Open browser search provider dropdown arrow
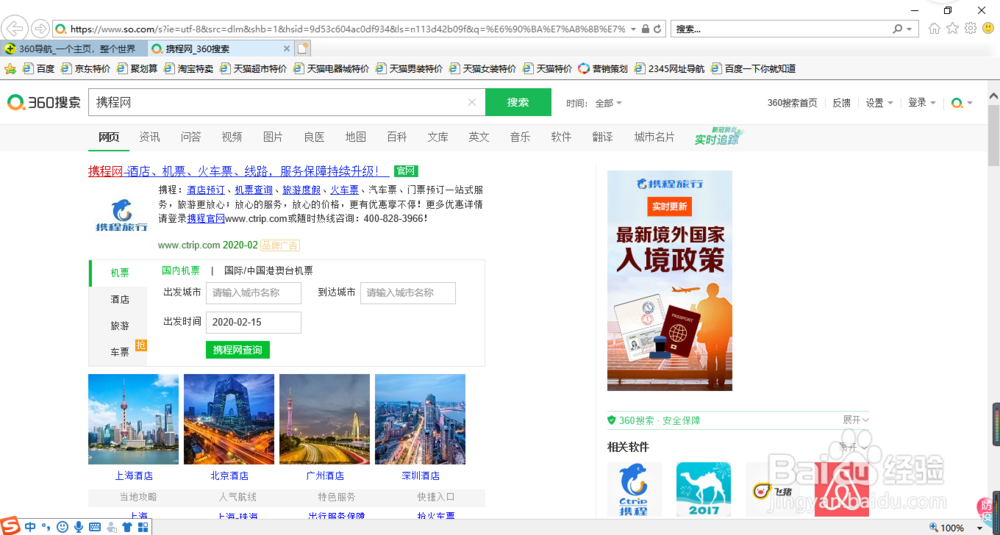 pos(909,29)
